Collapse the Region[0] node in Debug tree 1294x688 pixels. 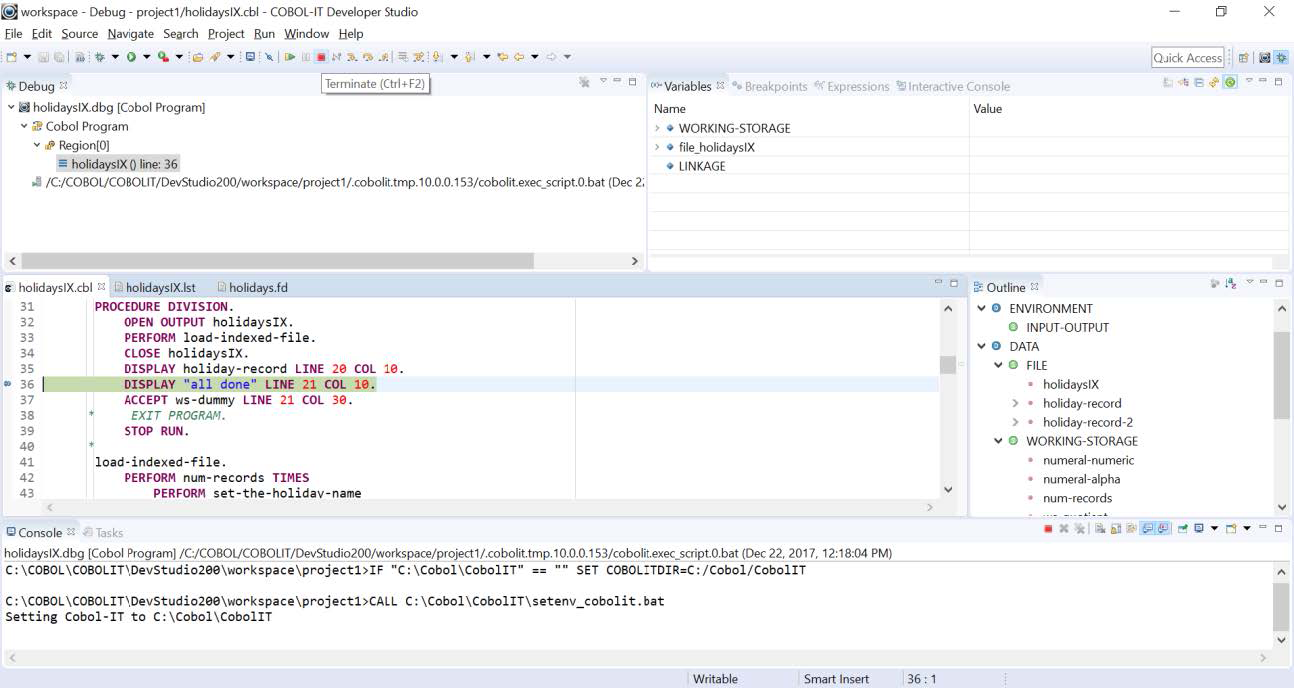coord(37,145)
